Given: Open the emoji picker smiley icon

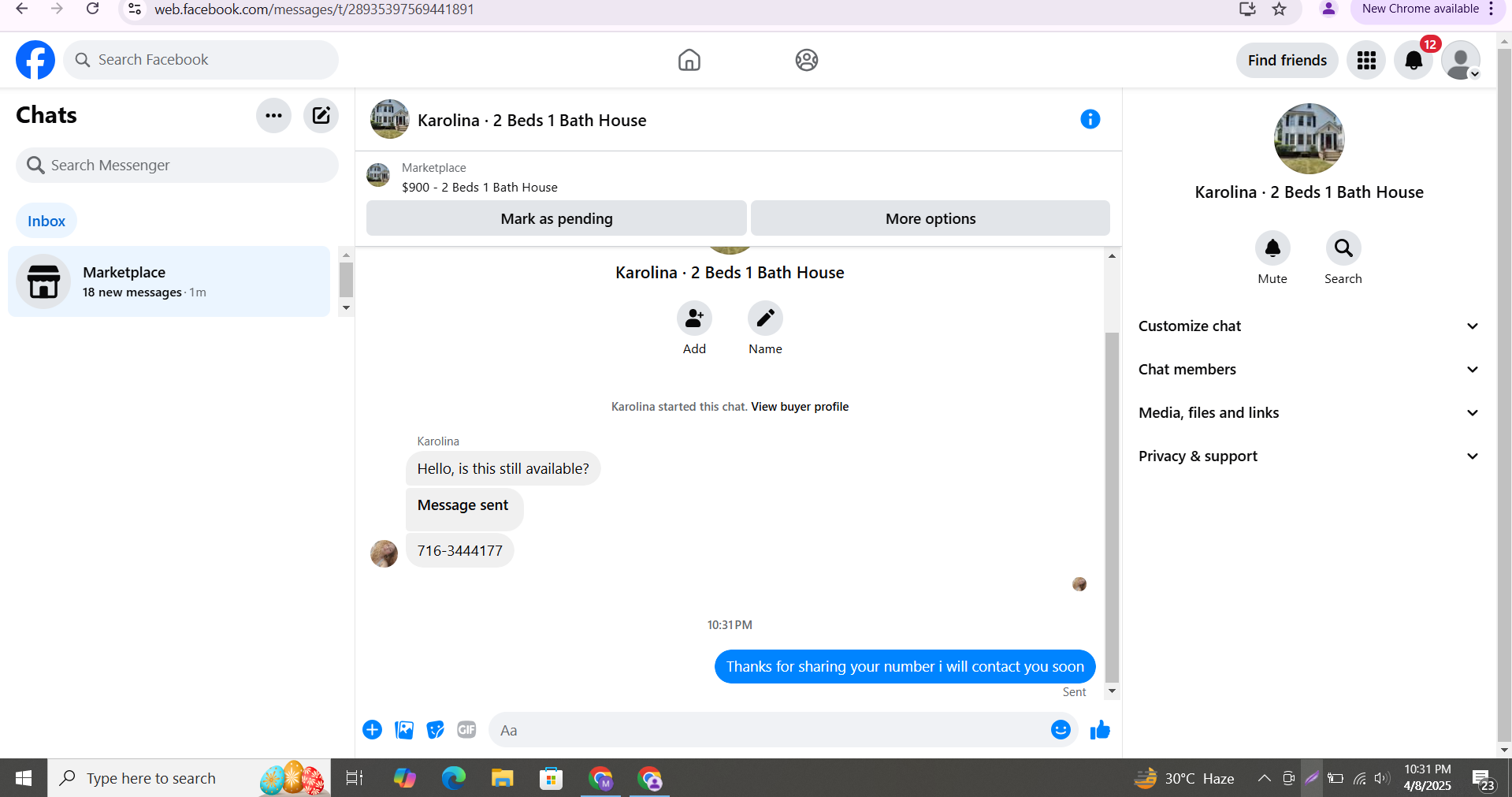Looking at the screenshot, I should click(x=1061, y=730).
